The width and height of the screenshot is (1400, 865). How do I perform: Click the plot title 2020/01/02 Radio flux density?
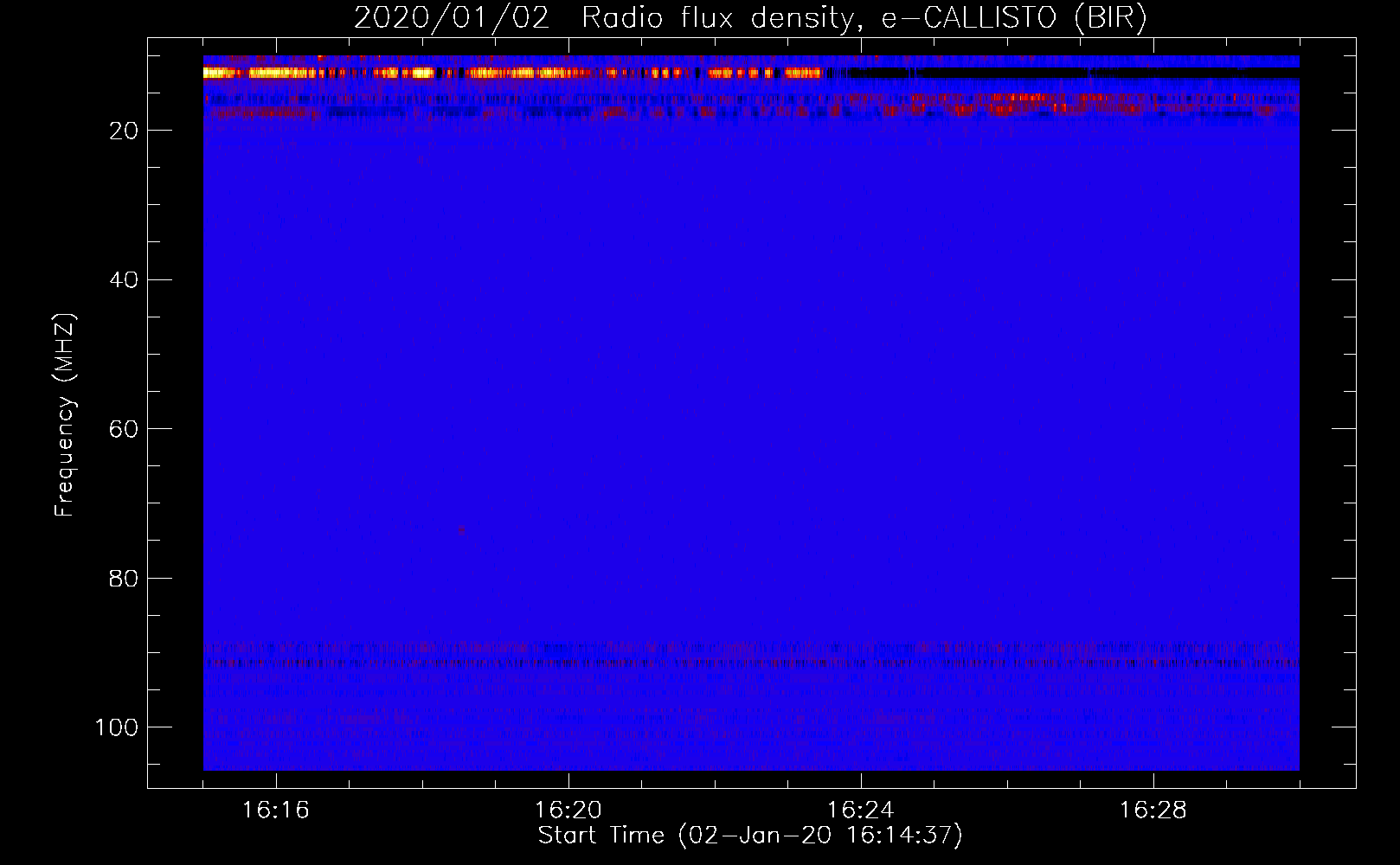click(750, 17)
